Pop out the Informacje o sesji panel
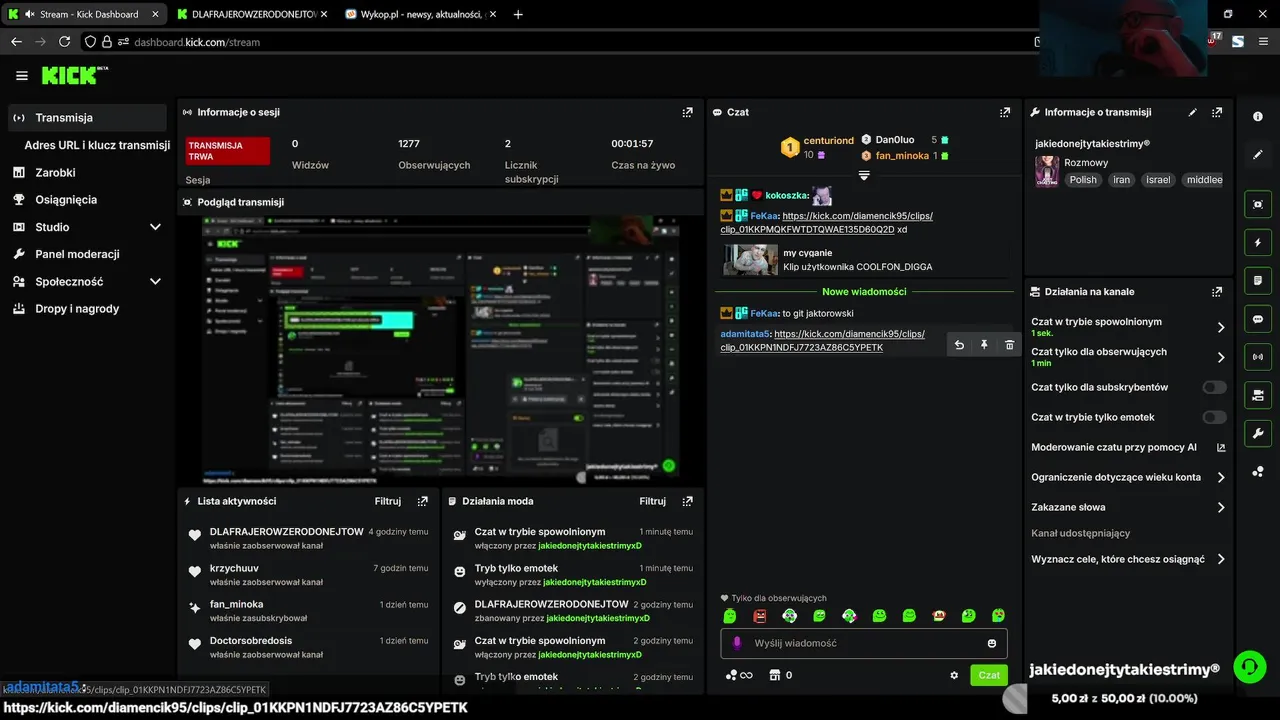Viewport: 1280px width, 720px height. (687, 113)
